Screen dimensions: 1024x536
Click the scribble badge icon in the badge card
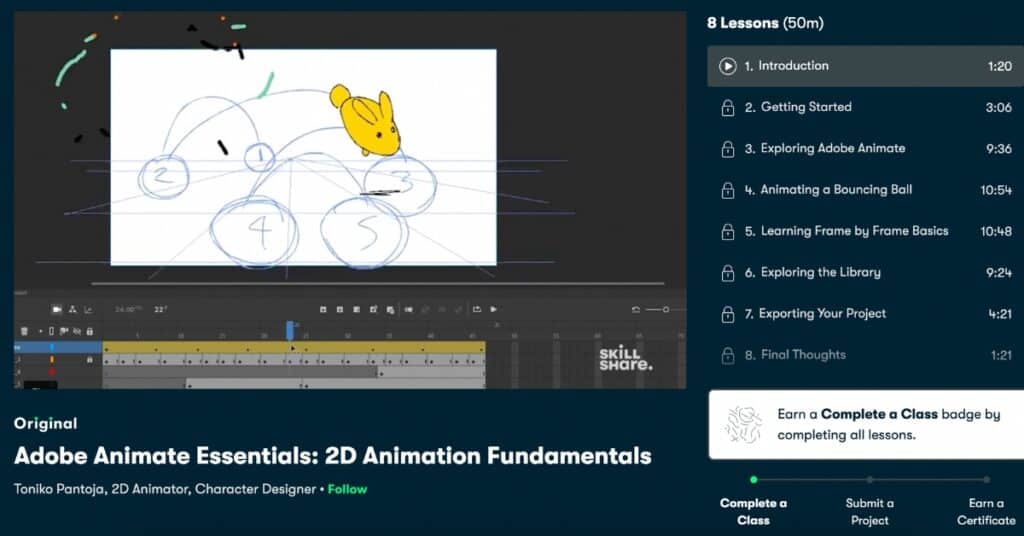743,424
